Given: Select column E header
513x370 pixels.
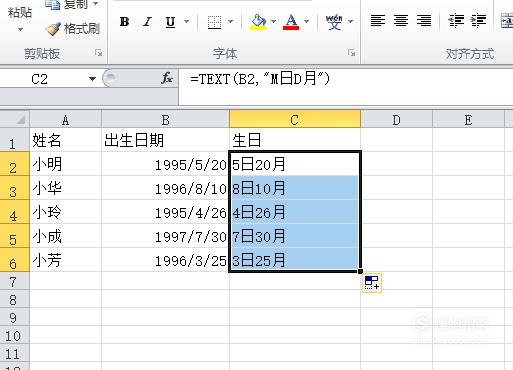Looking at the screenshot, I should click(x=468, y=120).
